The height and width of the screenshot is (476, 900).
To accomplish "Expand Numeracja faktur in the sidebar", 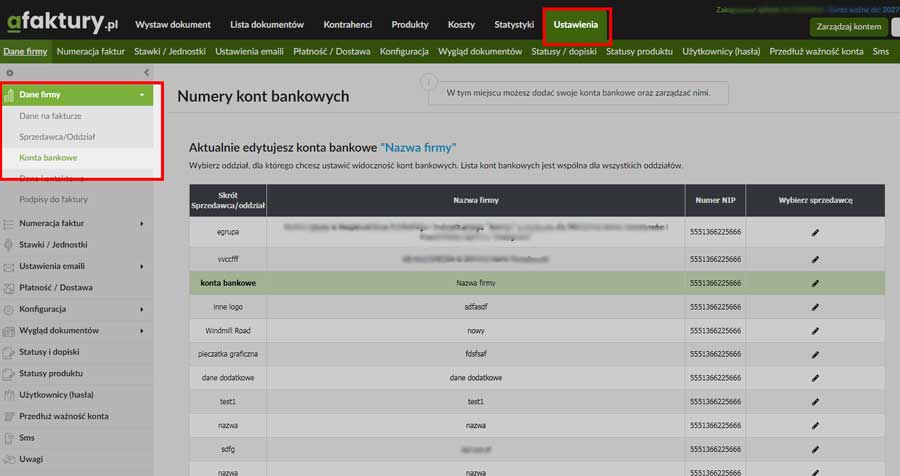I will (x=142, y=223).
